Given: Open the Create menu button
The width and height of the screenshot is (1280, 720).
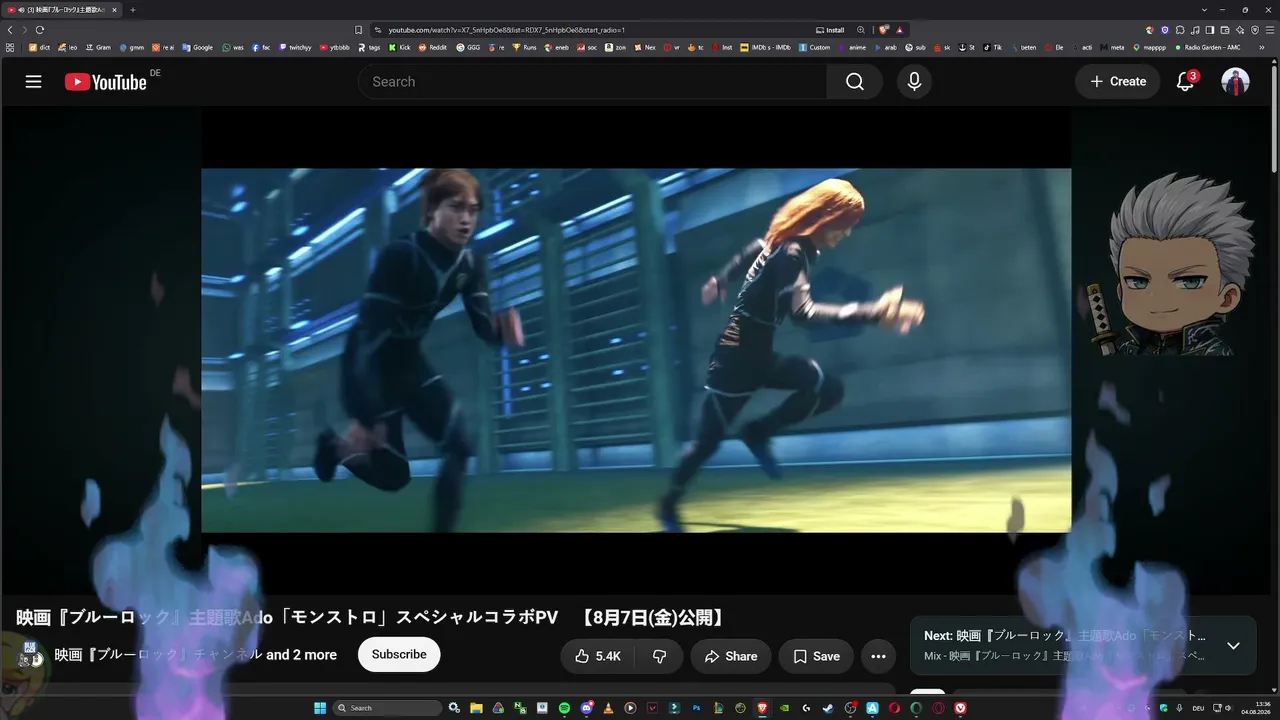Looking at the screenshot, I should 1118,82.
